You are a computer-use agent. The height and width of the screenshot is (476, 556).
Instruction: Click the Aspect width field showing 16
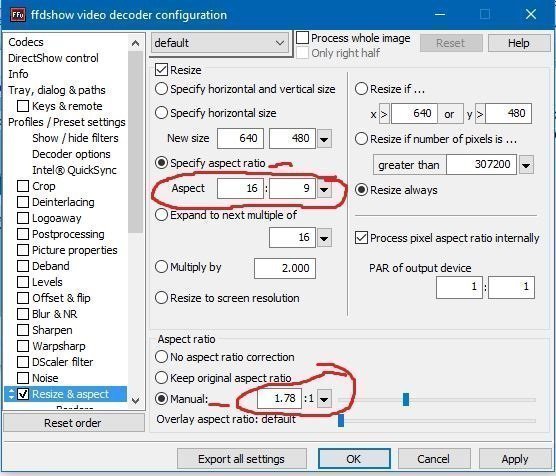tap(240, 188)
